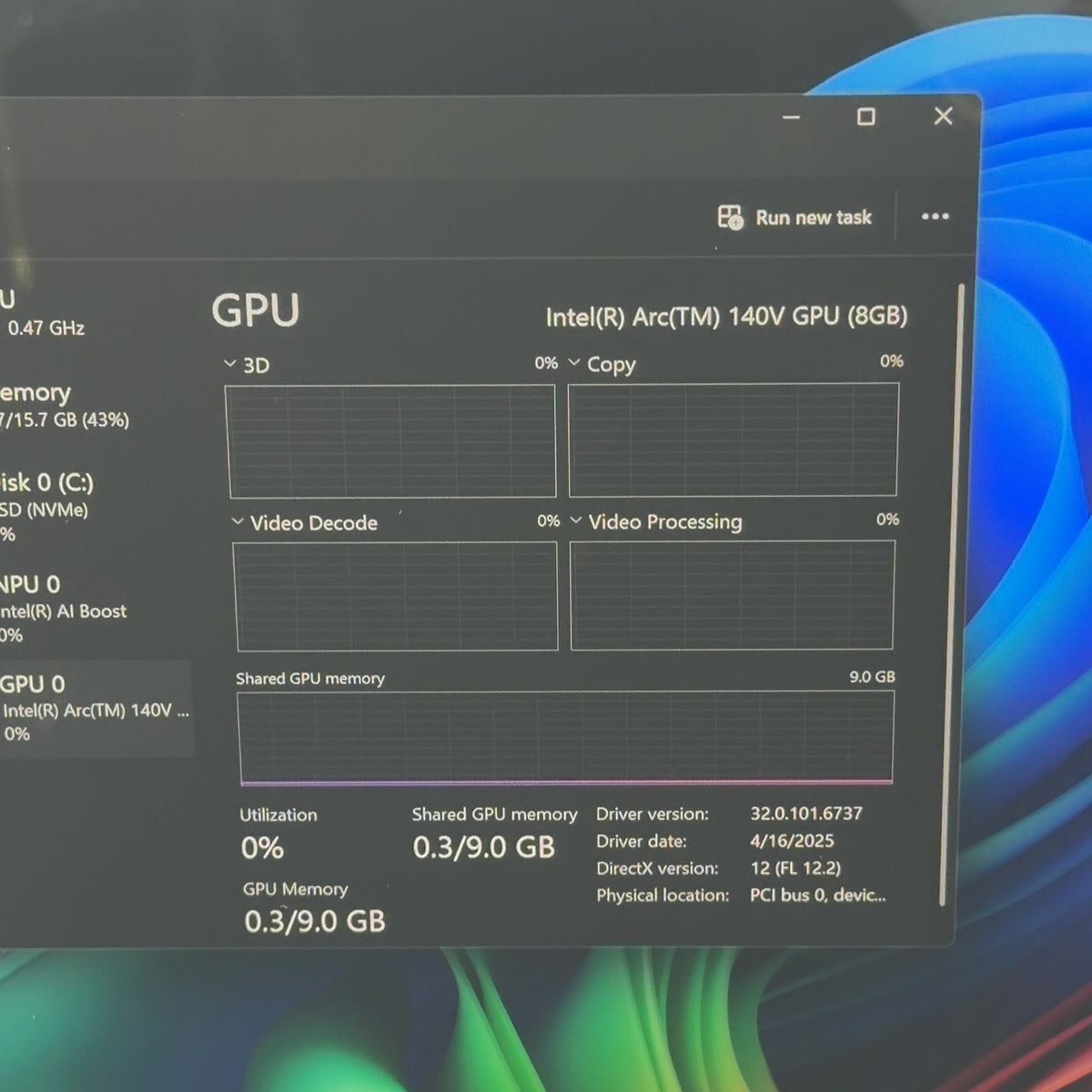This screenshot has height=1092, width=1092.
Task: Expand the 3D engine graph dropdown
Action: coord(229,364)
